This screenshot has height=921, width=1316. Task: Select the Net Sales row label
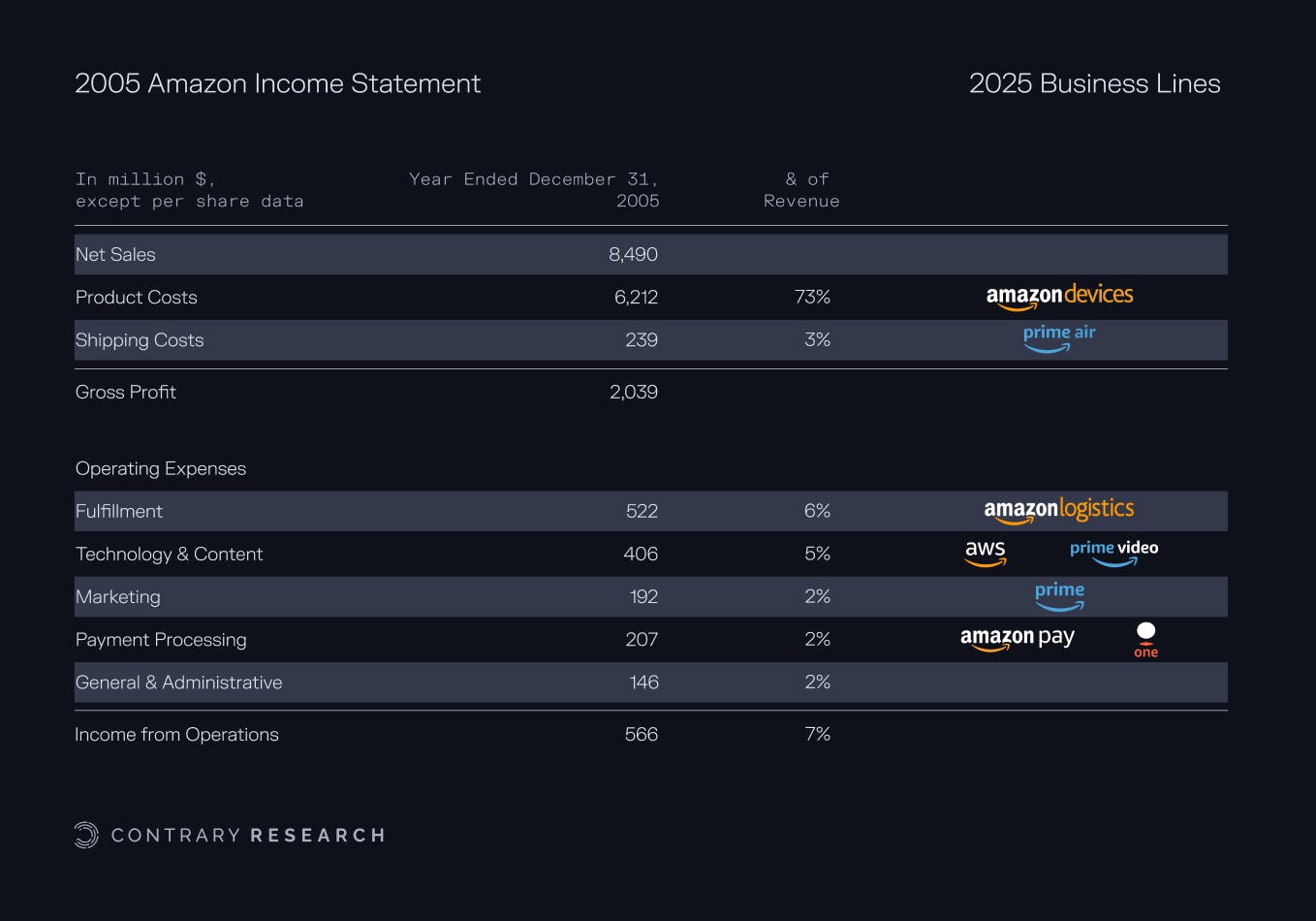pyautogui.click(x=115, y=255)
